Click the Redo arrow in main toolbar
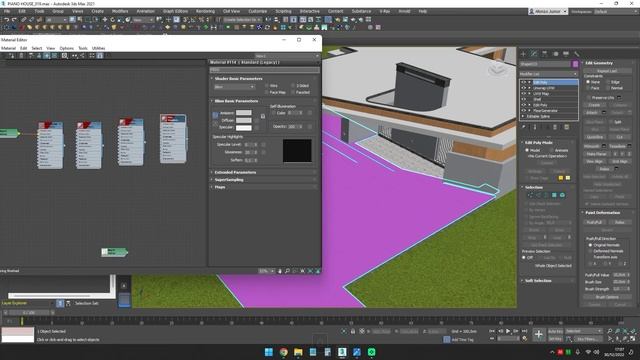The height and width of the screenshot is (360, 640). 14,20
